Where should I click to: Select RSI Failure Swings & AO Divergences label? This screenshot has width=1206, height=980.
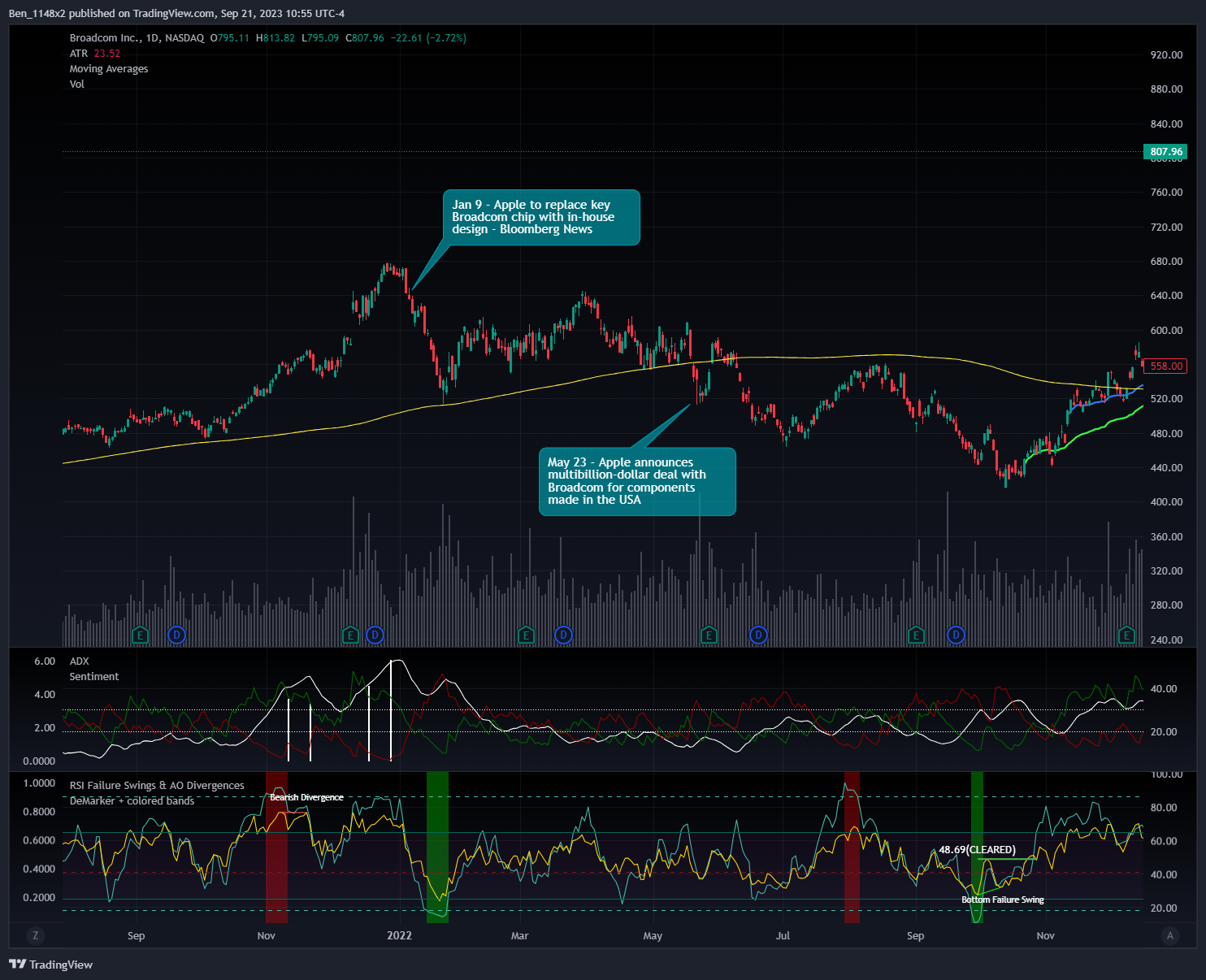pyautogui.click(x=157, y=786)
